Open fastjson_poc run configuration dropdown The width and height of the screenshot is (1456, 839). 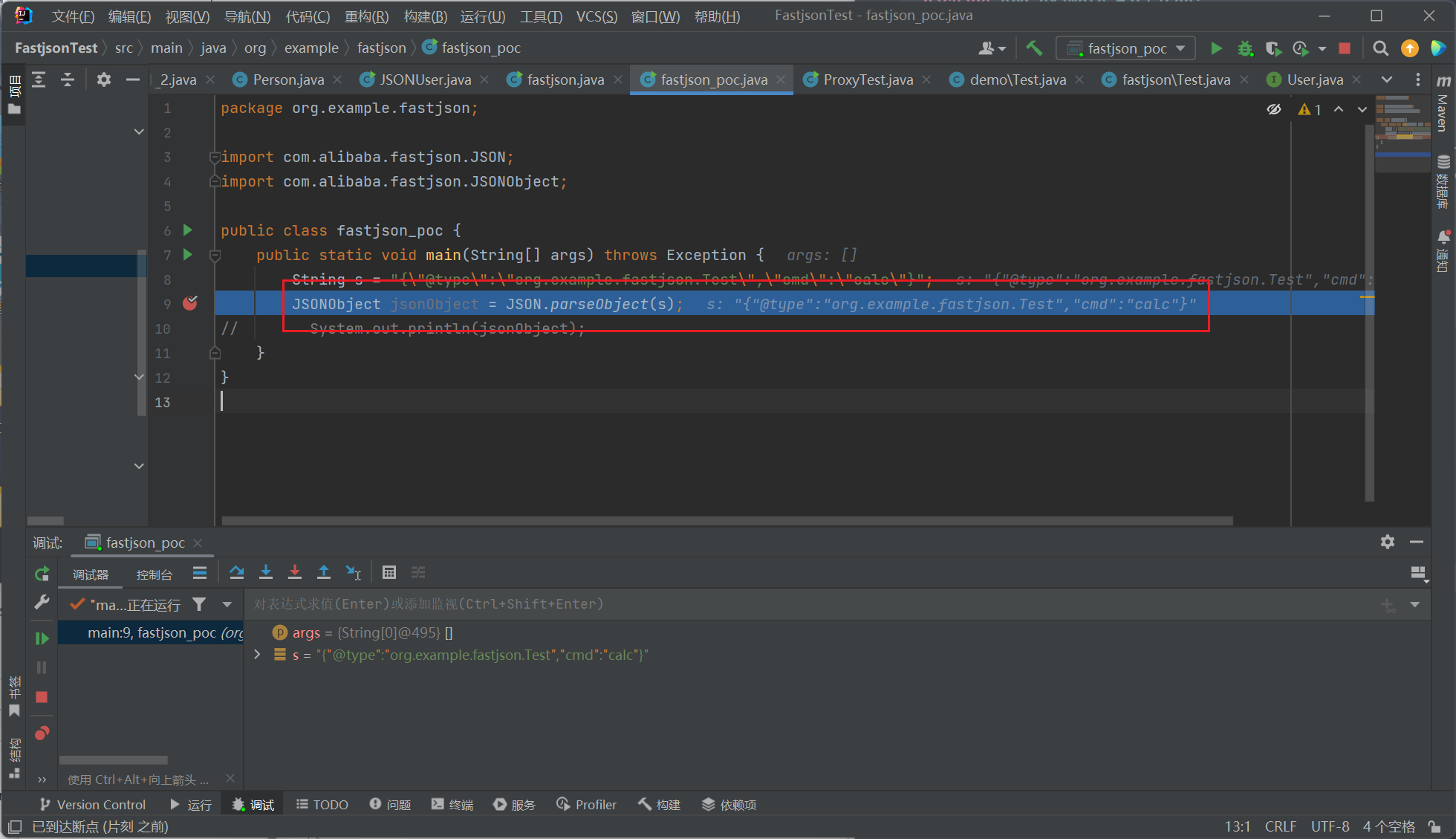[1126, 48]
